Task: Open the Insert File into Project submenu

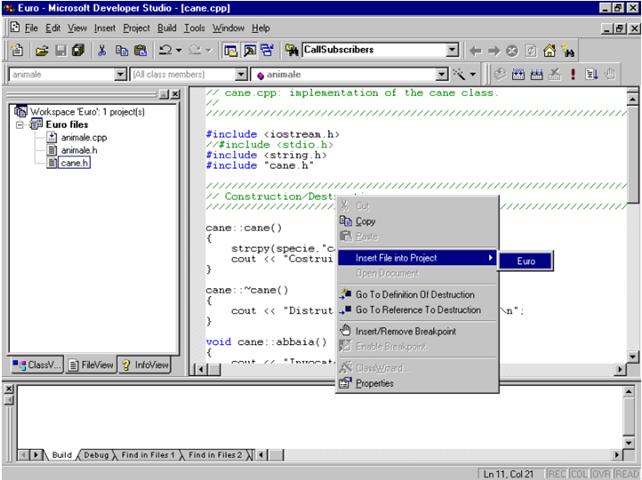Action: pyautogui.click(x=417, y=258)
